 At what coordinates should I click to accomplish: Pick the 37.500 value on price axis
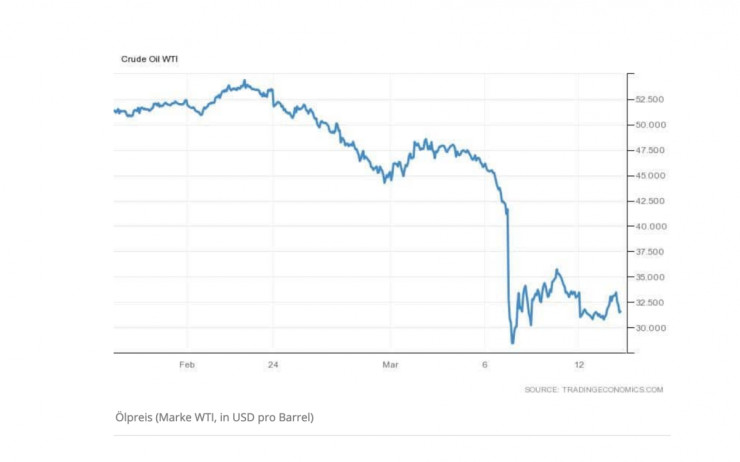pyautogui.click(x=650, y=252)
